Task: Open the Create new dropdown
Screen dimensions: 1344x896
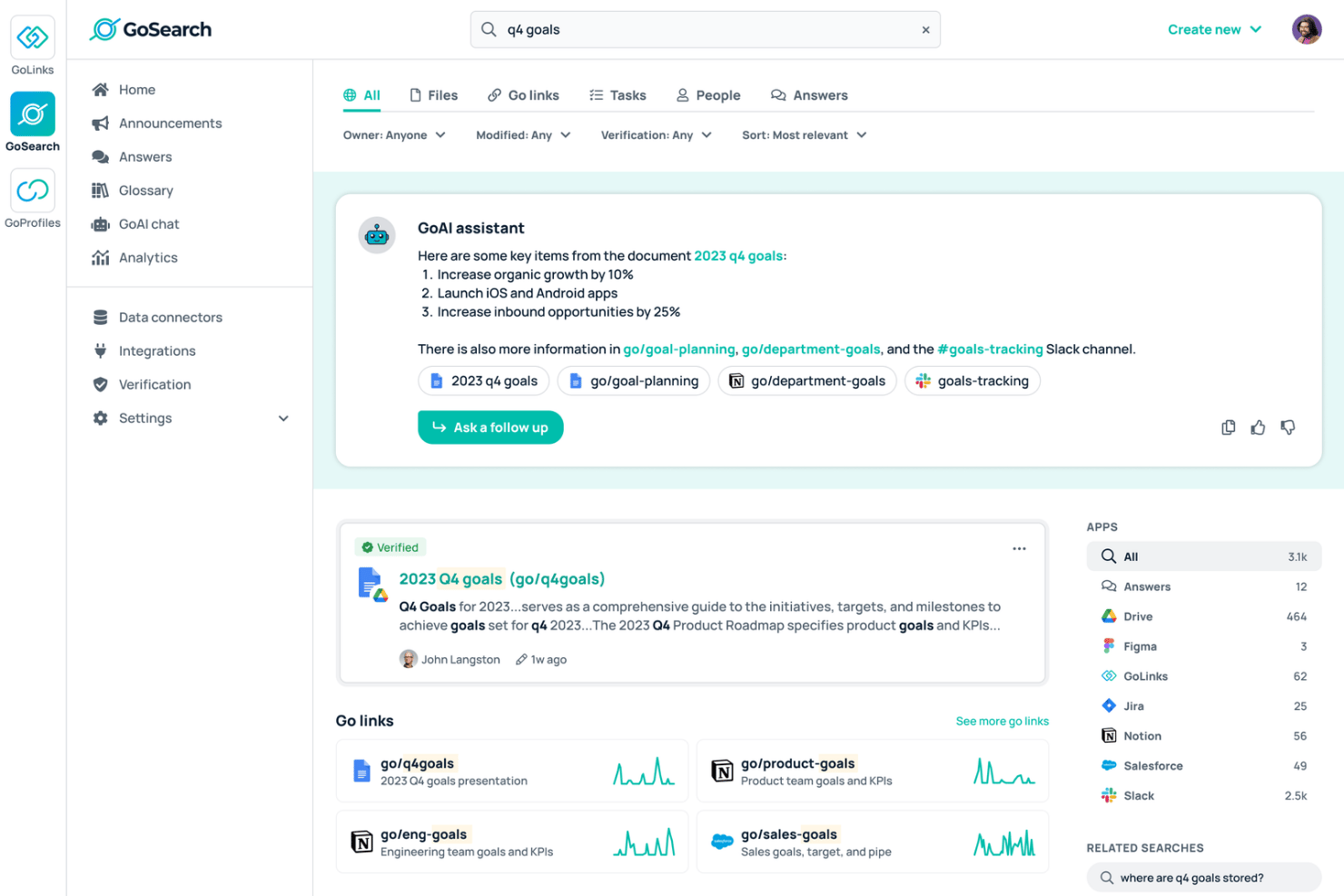Action: coord(1214,30)
